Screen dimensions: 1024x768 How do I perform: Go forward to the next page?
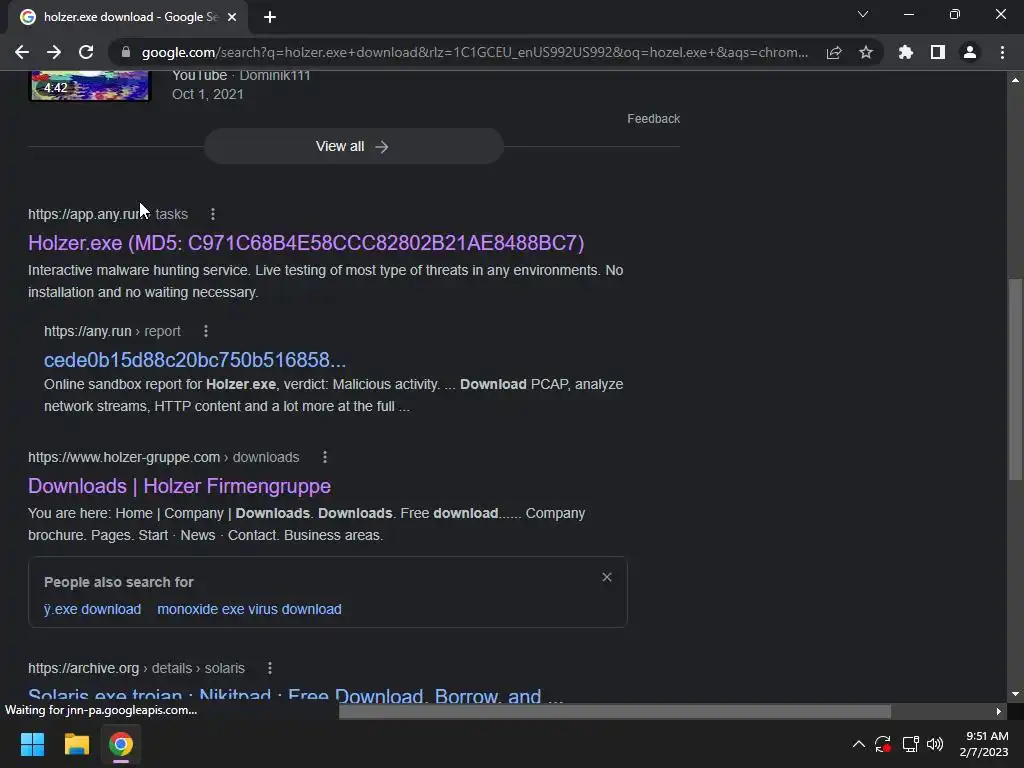point(54,52)
